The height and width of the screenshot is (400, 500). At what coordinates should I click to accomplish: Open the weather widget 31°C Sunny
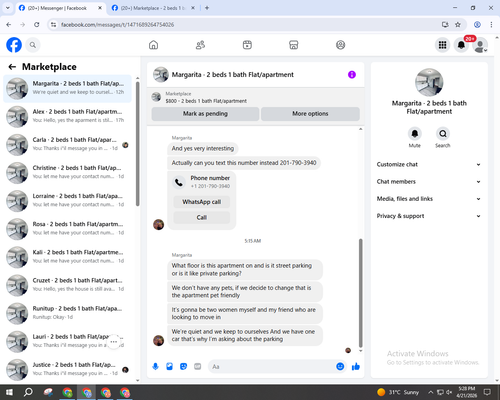pos(398,392)
